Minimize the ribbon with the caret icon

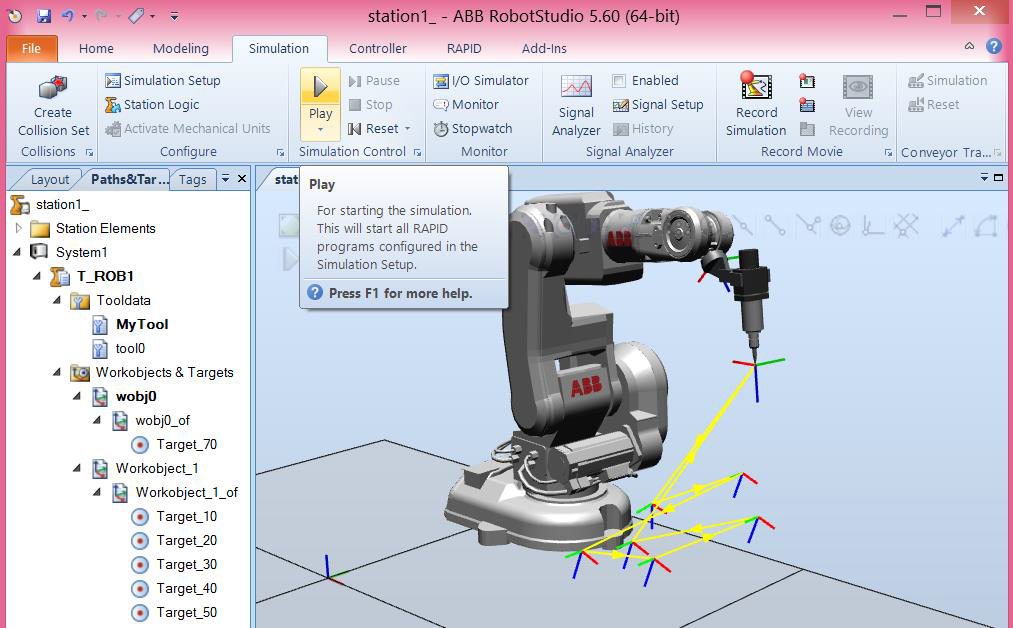tap(969, 46)
